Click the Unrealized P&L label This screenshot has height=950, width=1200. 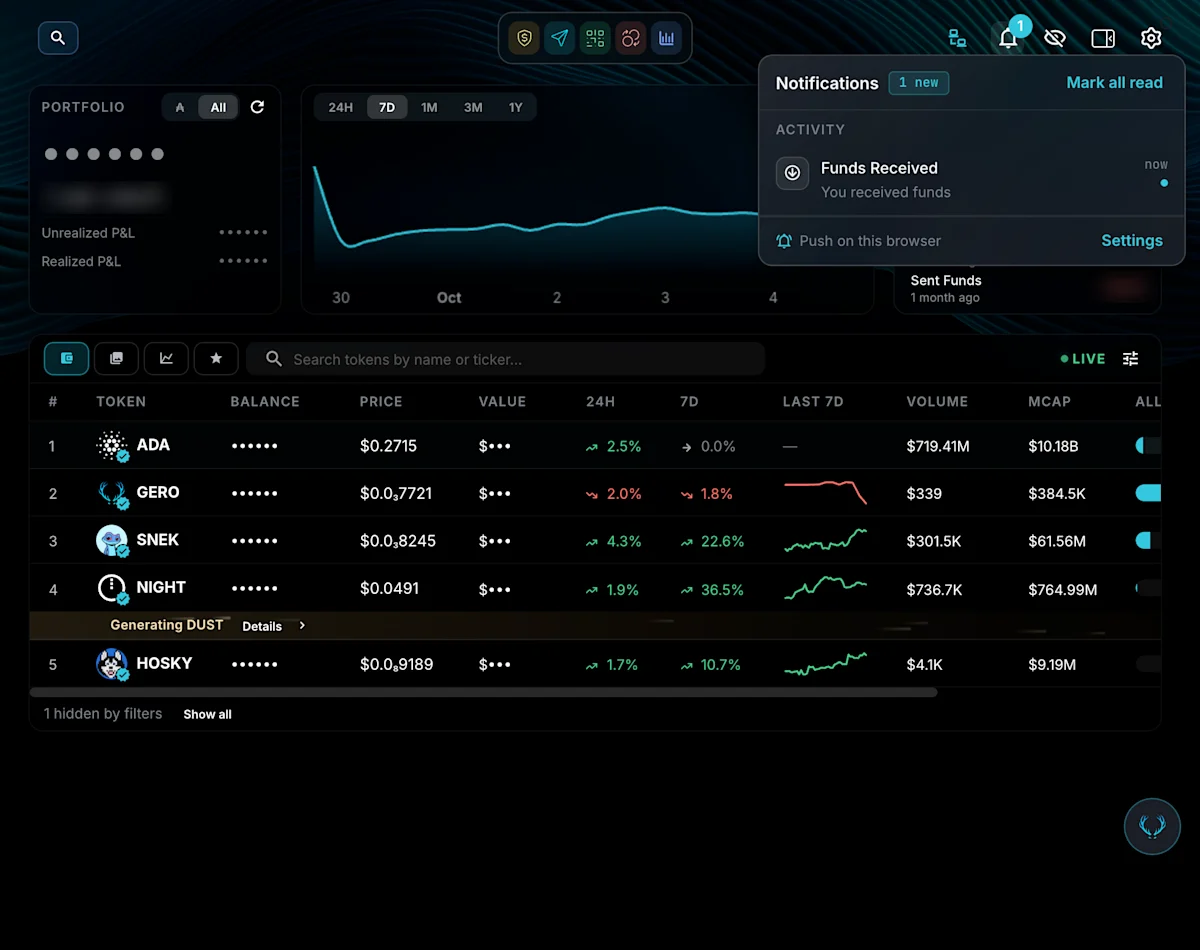[x=88, y=233]
